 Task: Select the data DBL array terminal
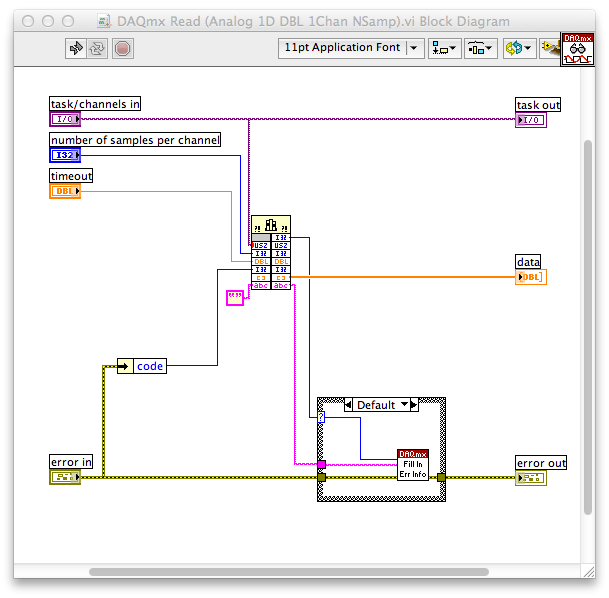(531, 277)
